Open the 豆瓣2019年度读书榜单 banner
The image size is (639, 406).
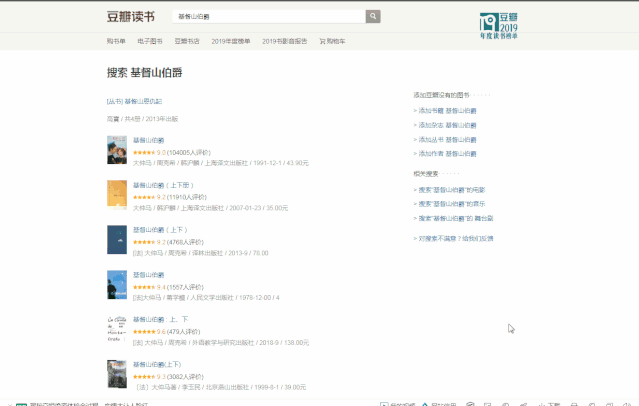498,25
